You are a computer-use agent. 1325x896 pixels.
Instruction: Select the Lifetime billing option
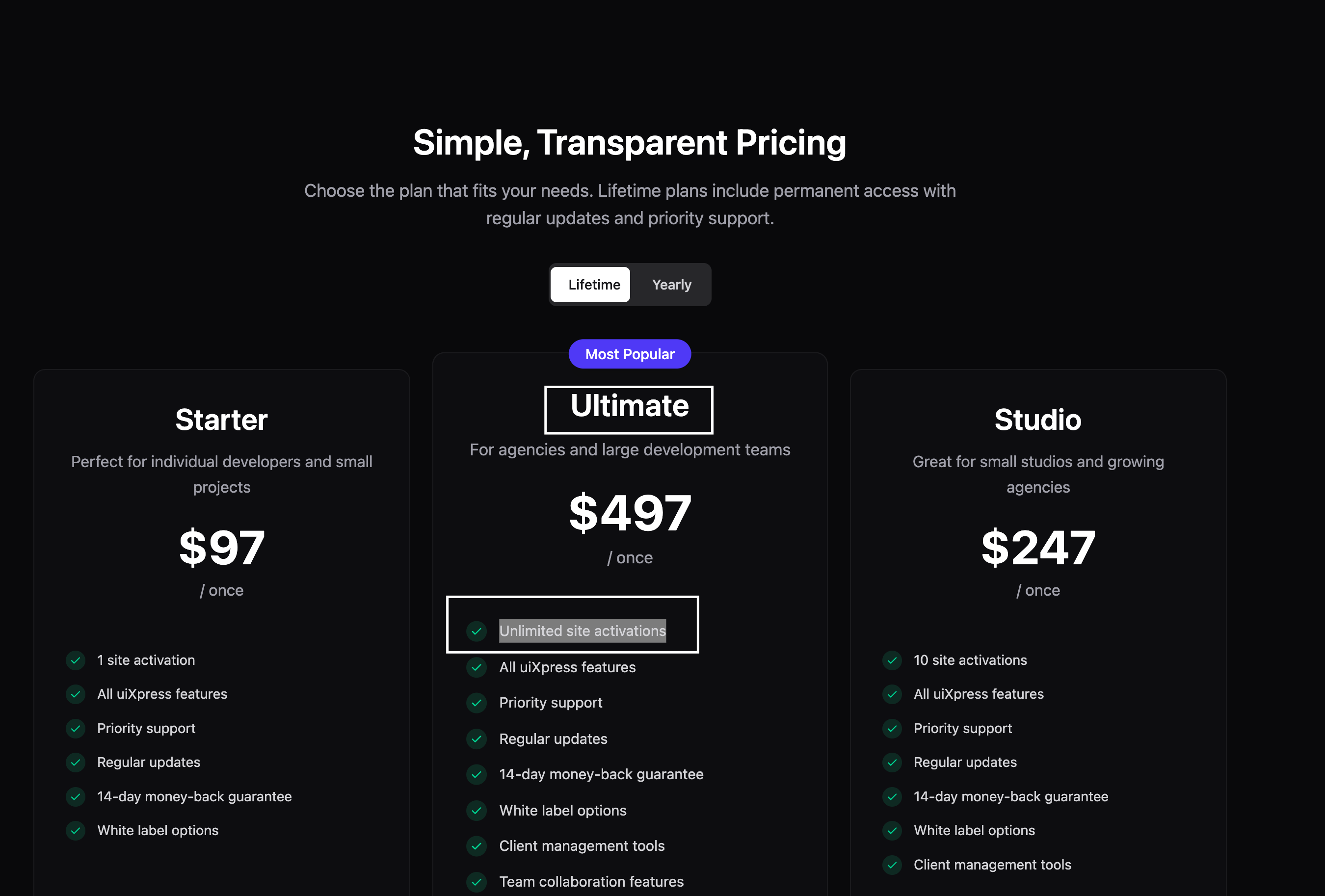click(591, 285)
